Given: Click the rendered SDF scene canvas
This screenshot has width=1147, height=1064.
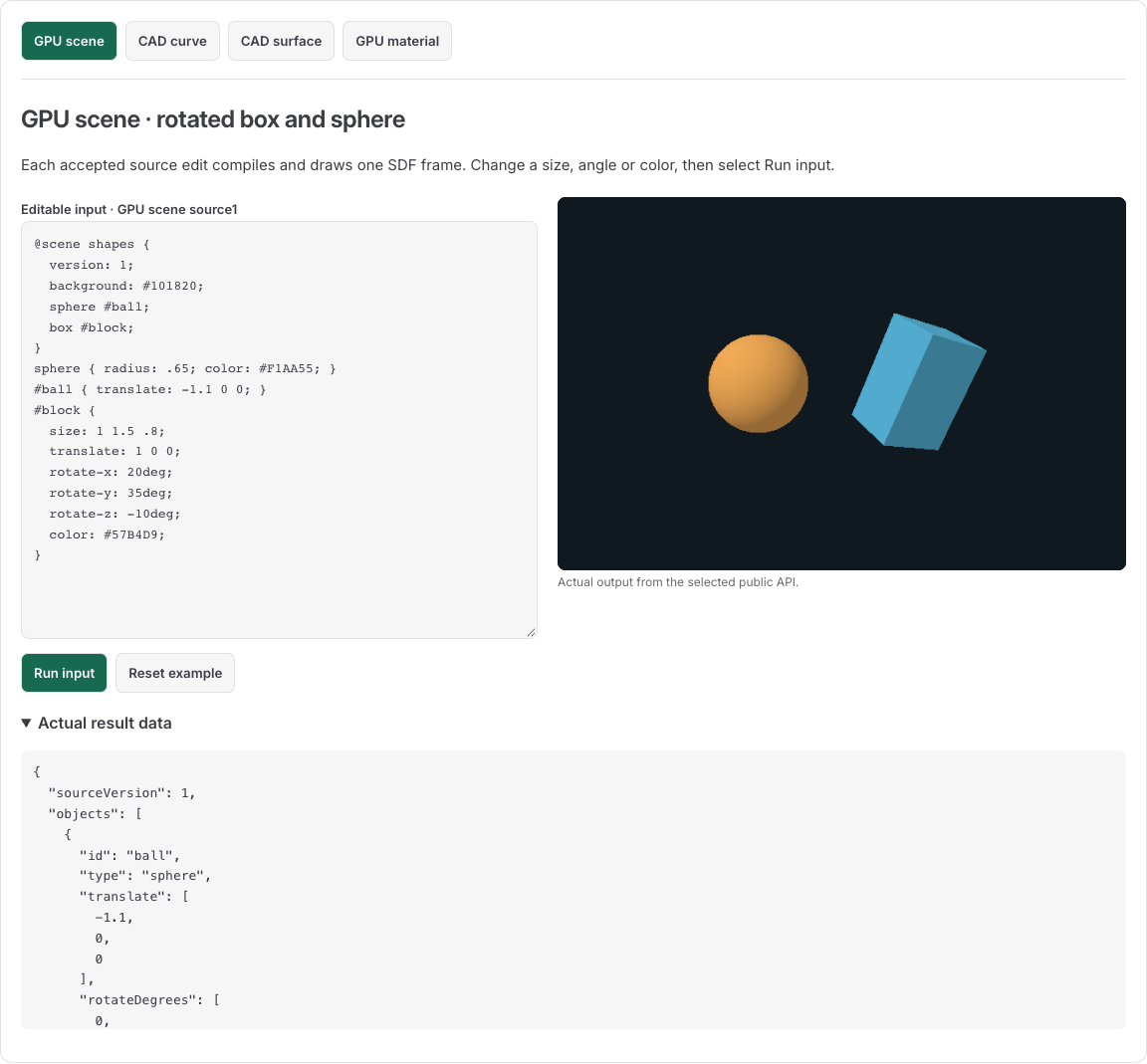Looking at the screenshot, I should pyautogui.click(x=841, y=383).
